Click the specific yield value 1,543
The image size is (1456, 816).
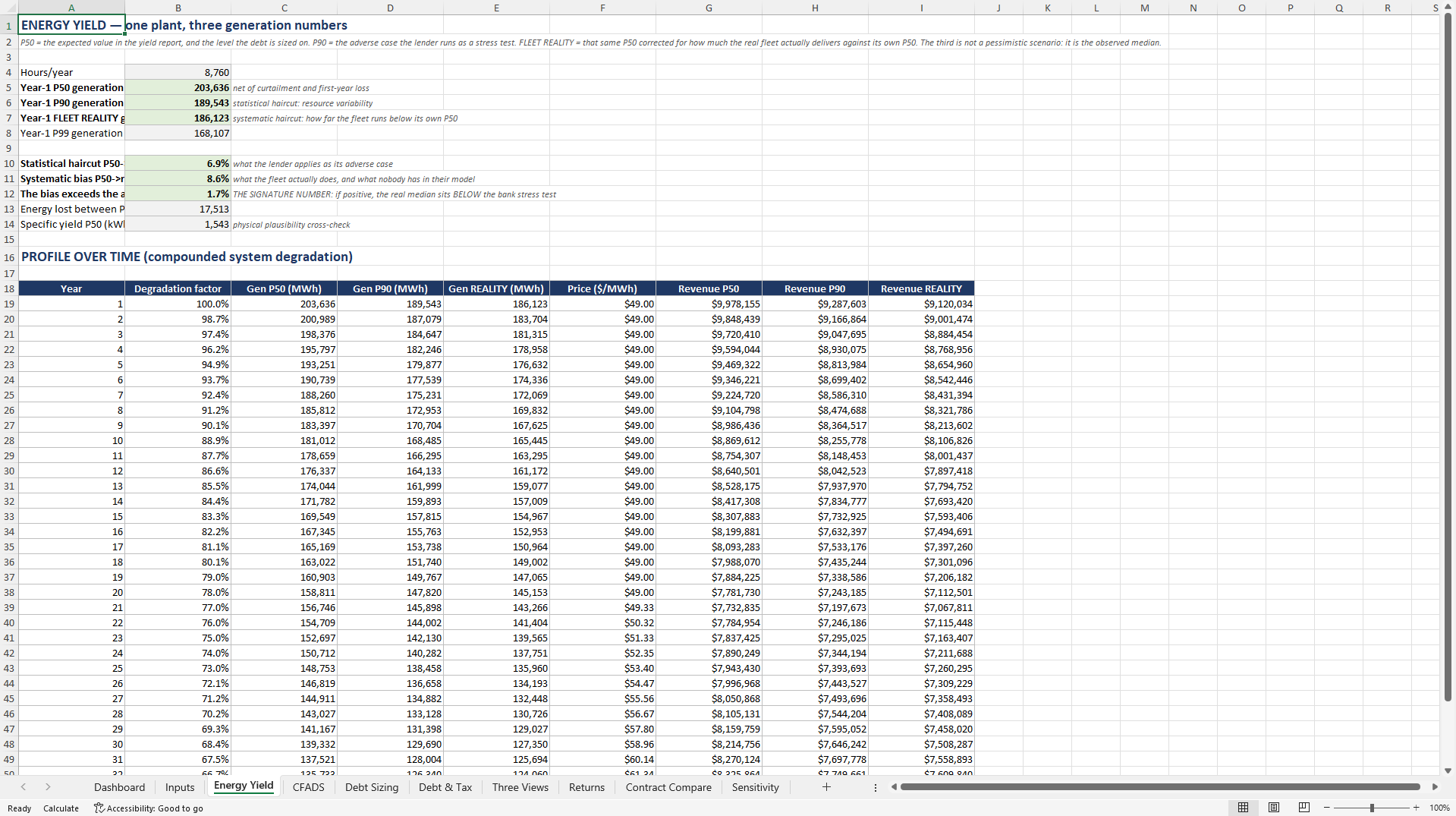point(178,224)
